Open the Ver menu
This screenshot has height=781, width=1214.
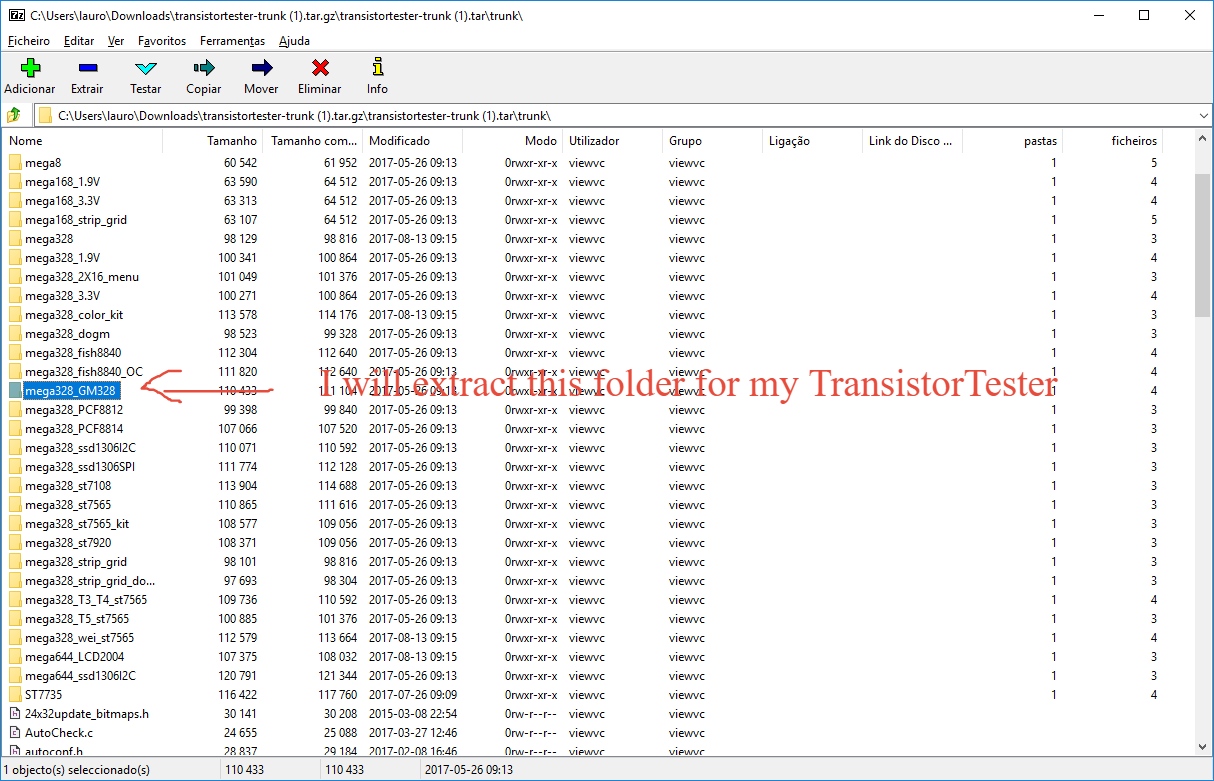(115, 41)
